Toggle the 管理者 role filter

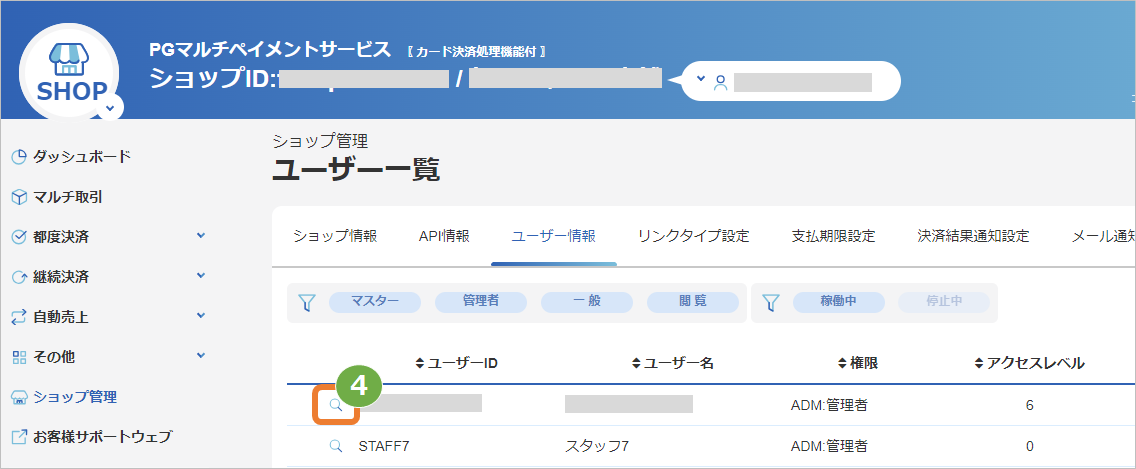pos(481,302)
